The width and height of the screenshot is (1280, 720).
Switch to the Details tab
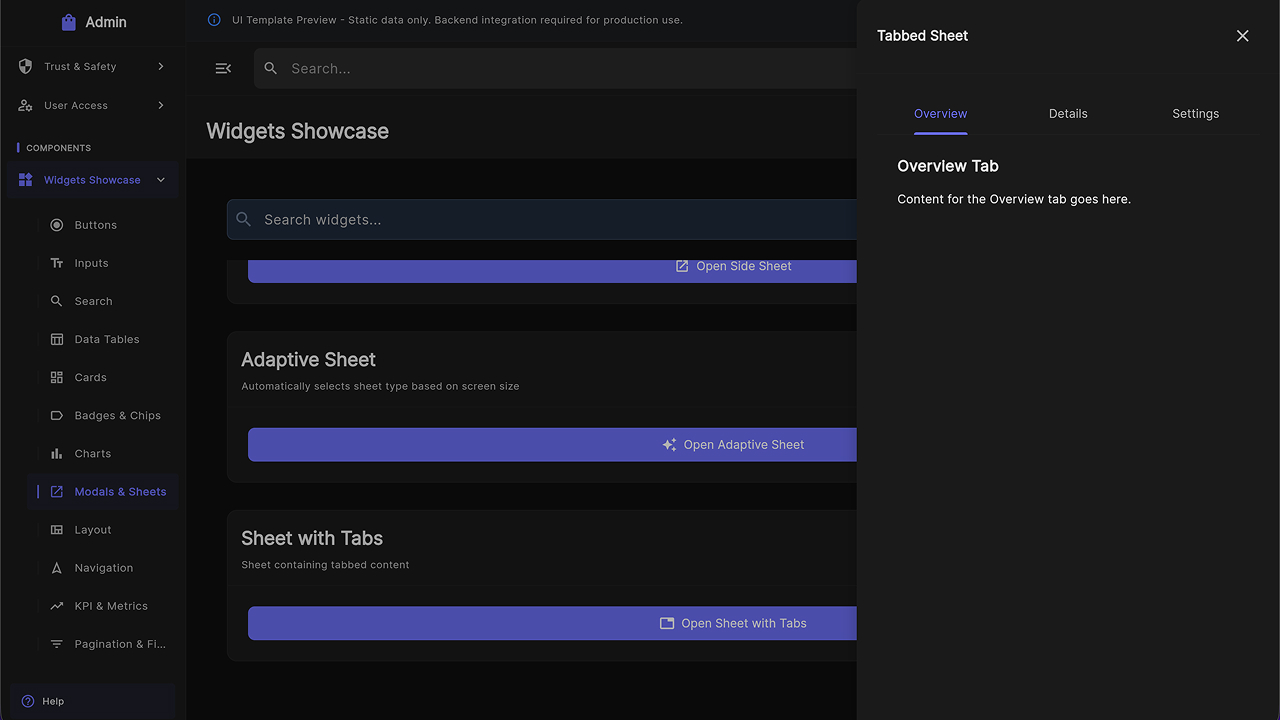[x=1068, y=114]
